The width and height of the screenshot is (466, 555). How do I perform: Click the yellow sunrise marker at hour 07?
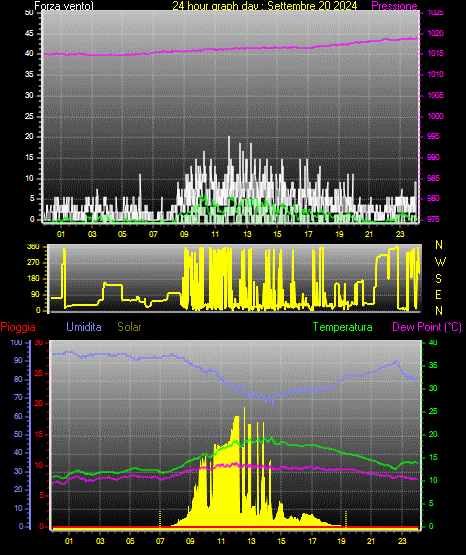click(x=160, y=518)
